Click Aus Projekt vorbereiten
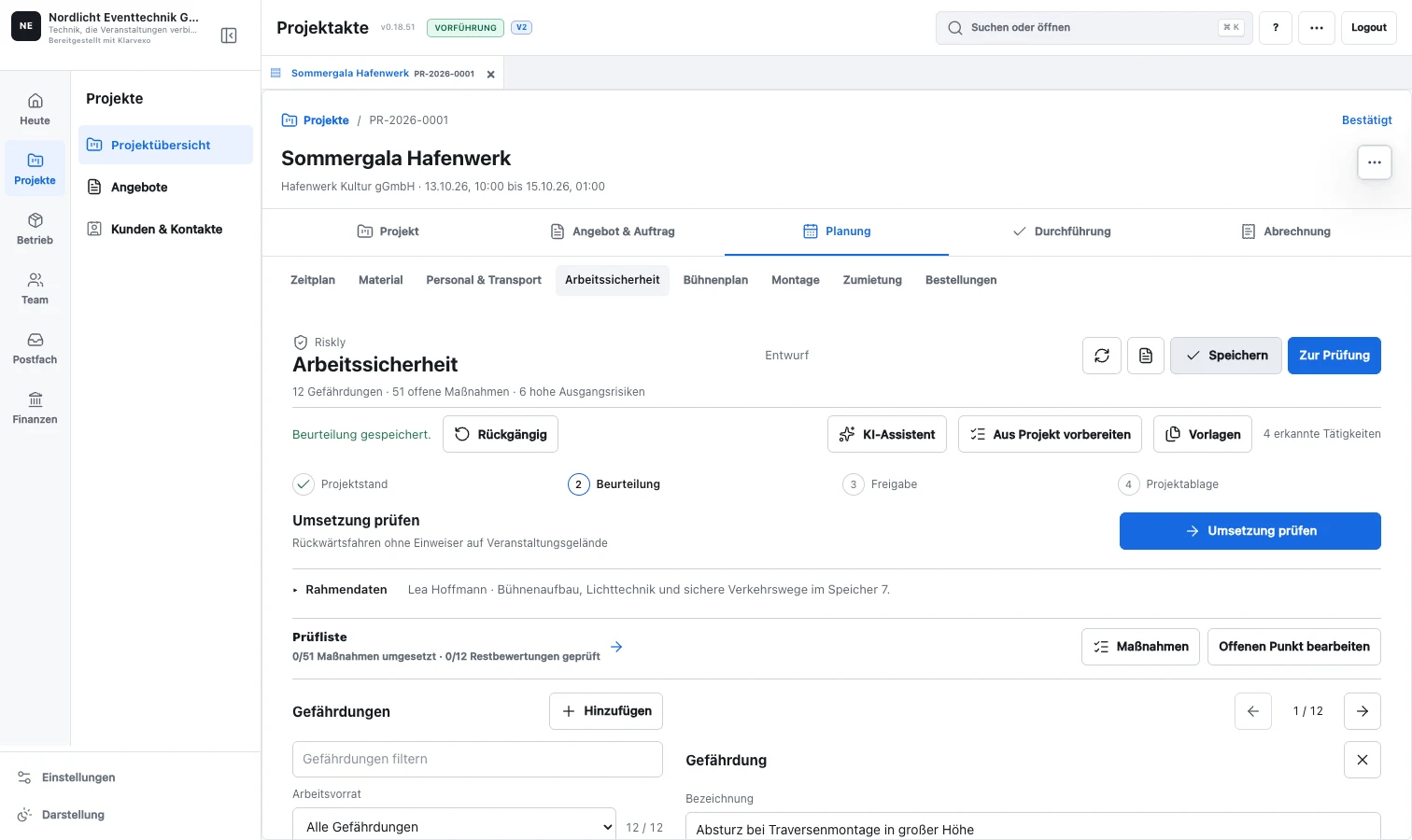The width and height of the screenshot is (1412, 840). tap(1050, 434)
